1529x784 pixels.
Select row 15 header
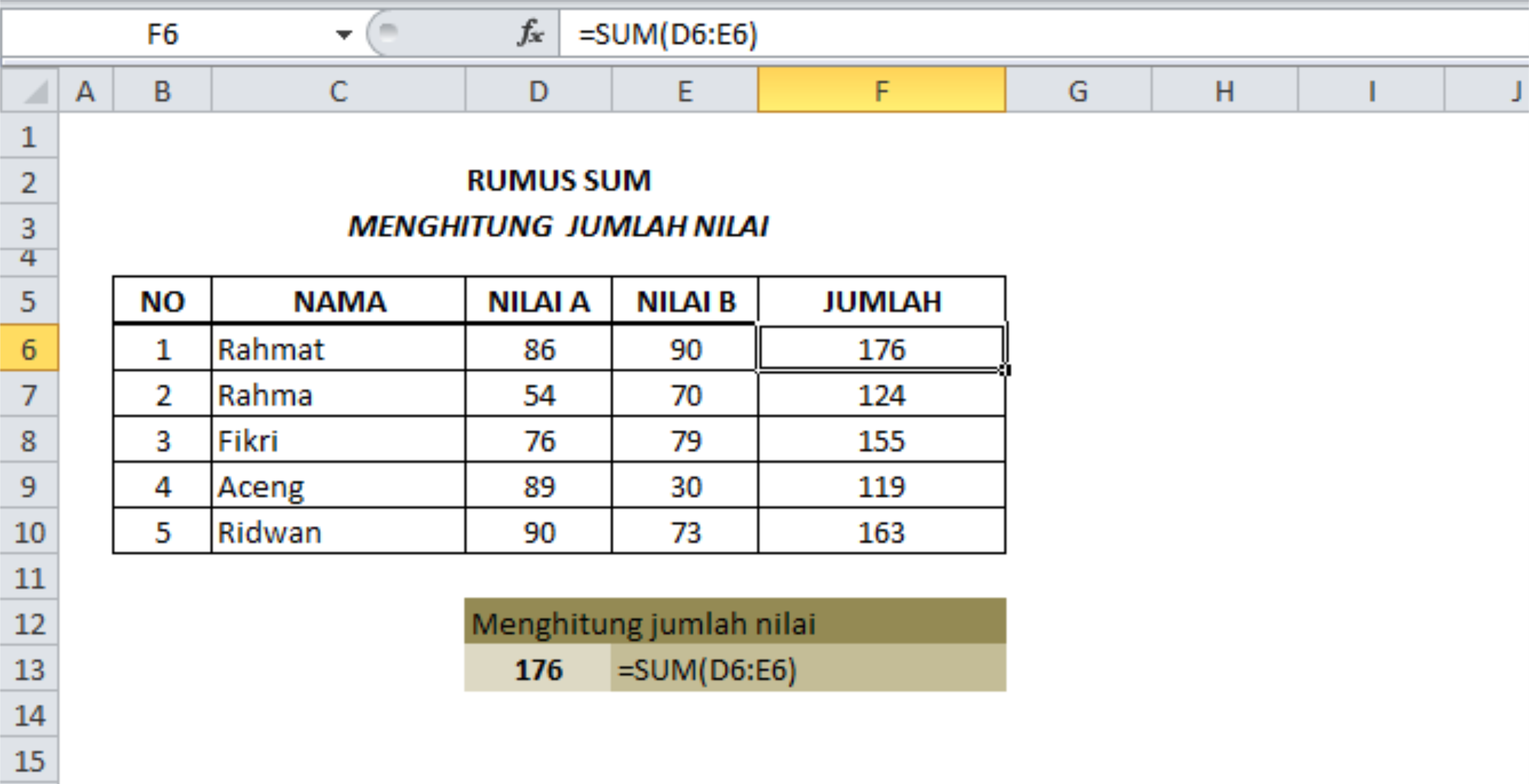click(29, 760)
